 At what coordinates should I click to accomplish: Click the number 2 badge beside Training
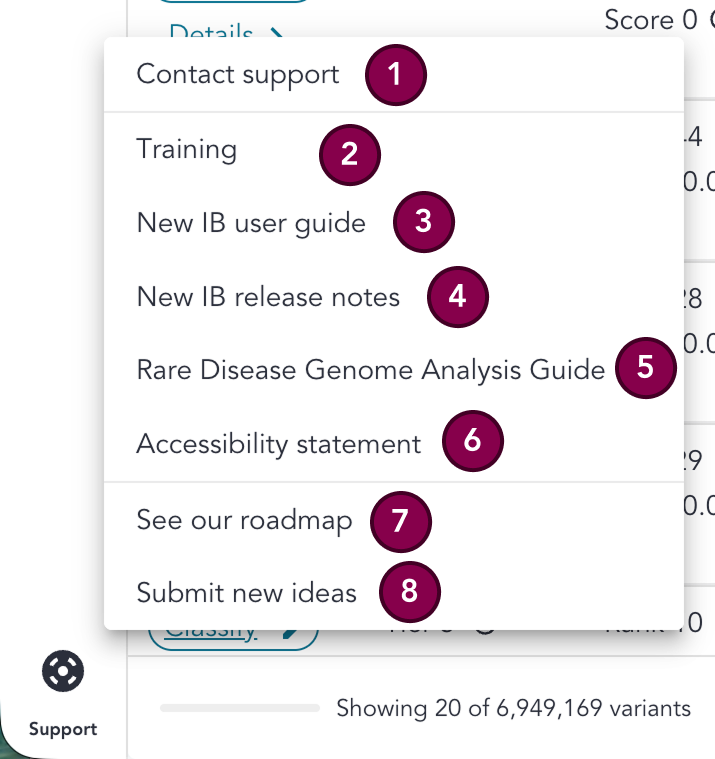point(350,154)
